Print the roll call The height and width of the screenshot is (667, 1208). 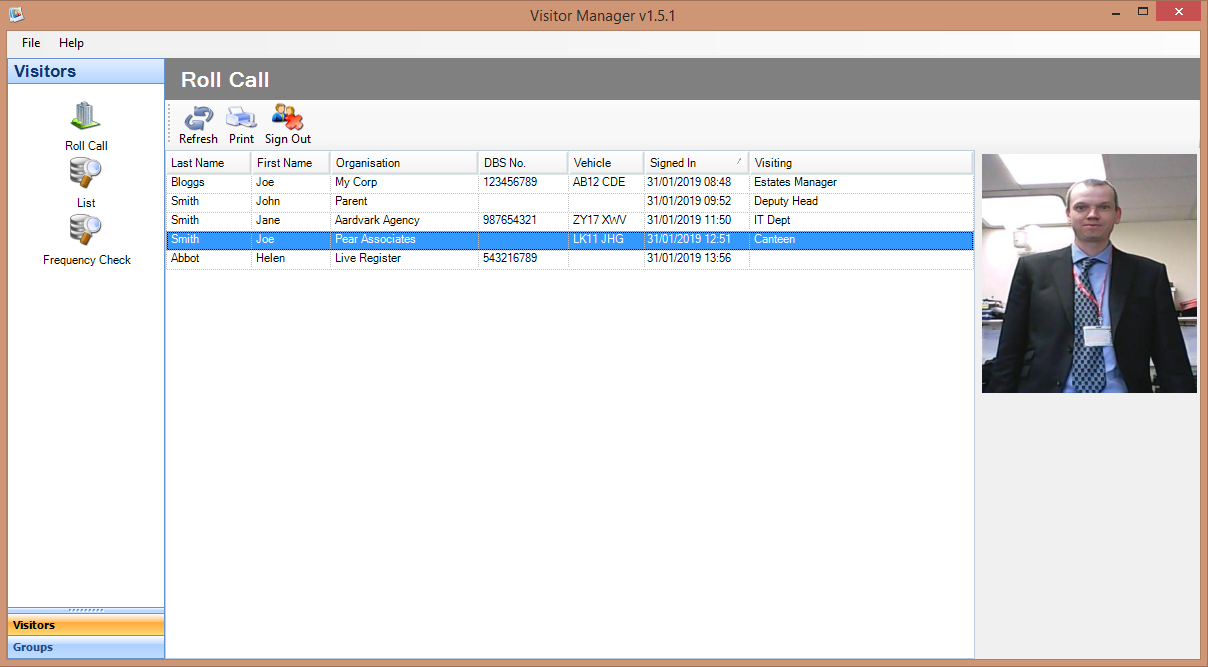tap(241, 125)
